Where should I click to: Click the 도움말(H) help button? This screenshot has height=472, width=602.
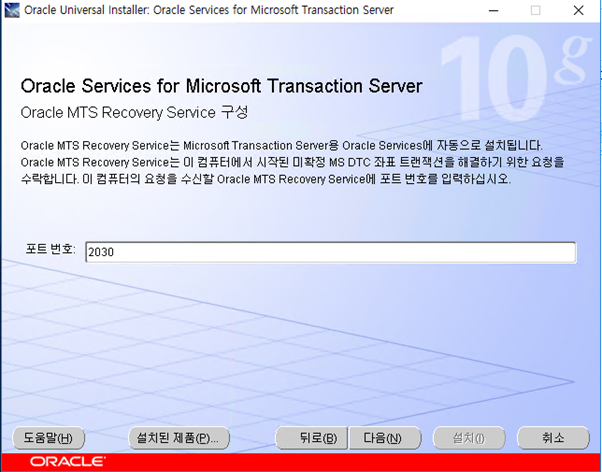point(48,438)
